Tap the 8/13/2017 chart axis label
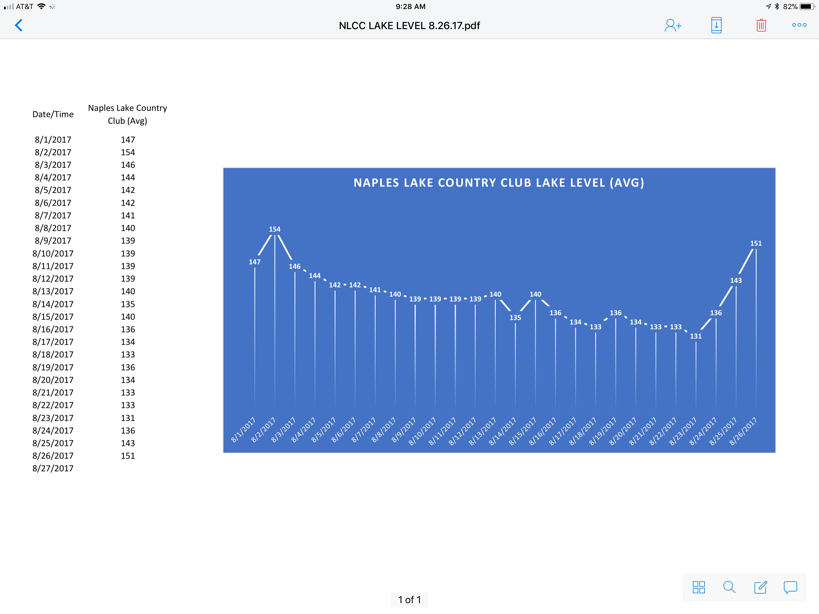The height and width of the screenshot is (614, 819). pos(483,431)
